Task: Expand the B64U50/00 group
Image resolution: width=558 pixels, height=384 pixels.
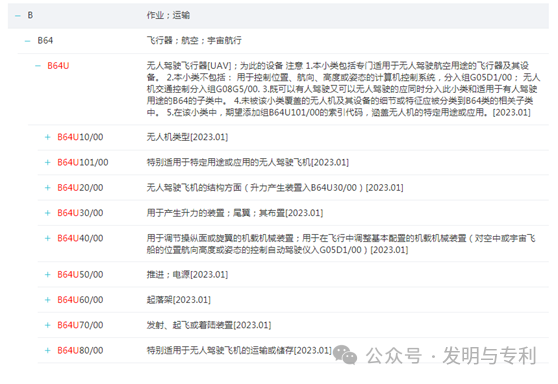Action: click(x=48, y=274)
